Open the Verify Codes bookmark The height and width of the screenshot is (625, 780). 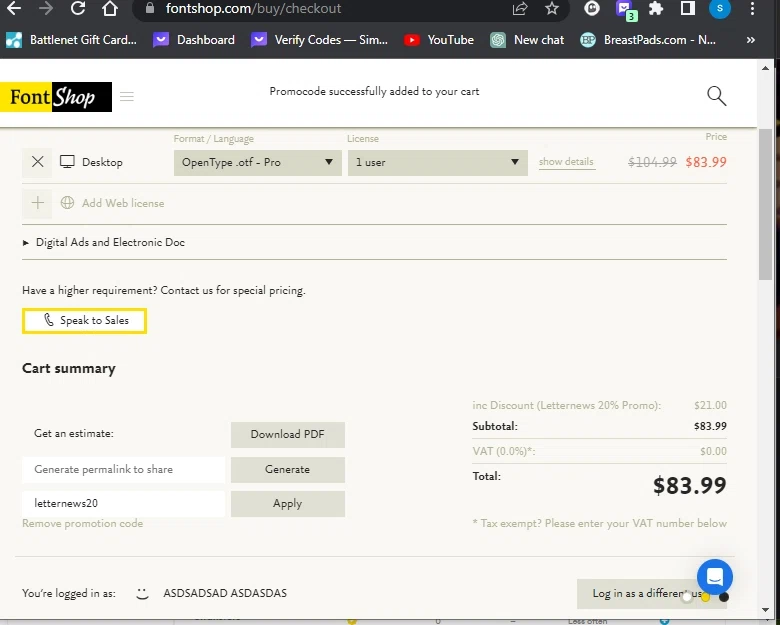click(x=319, y=40)
